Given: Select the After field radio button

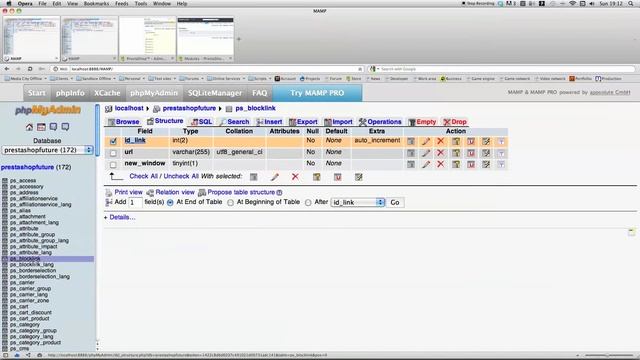Looking at the screenshot, I should point(308,202).
